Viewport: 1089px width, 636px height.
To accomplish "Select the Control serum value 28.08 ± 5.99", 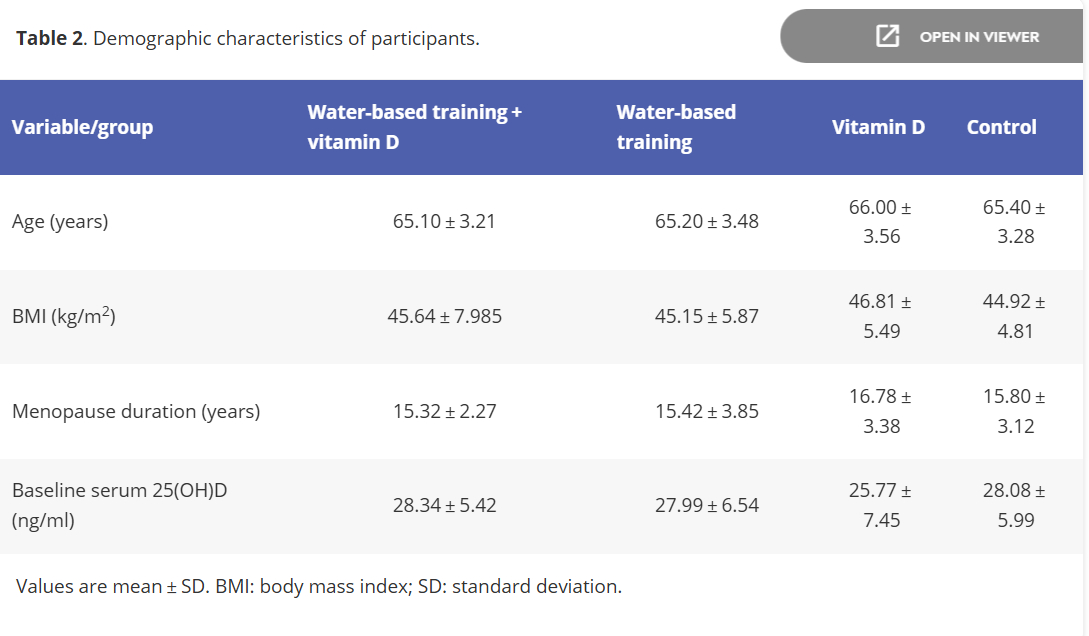I will click(x=1014, y=506).
